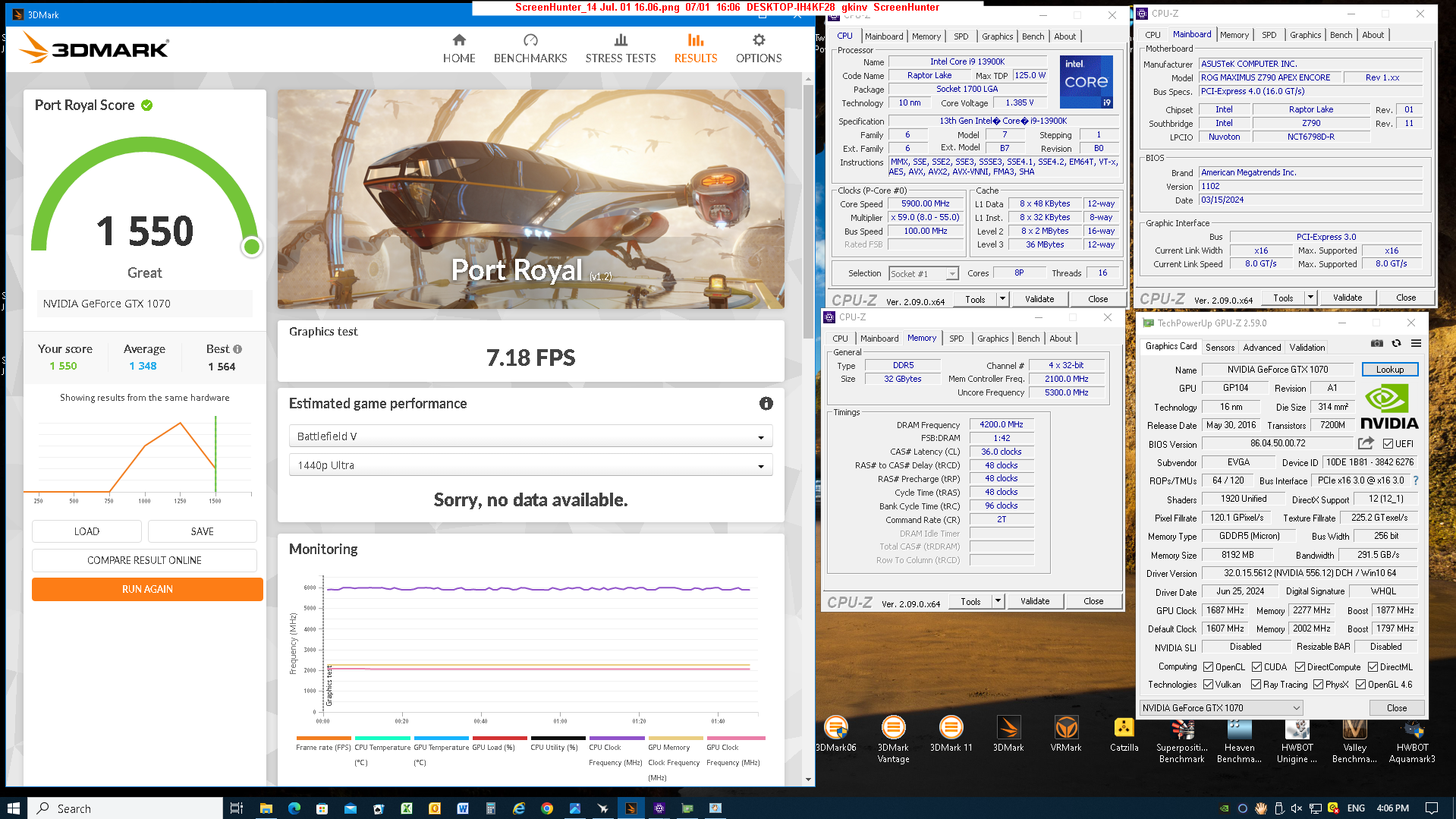1456x819 pixels.
Task: Click COMPARE RESULT ONLINE button
Action: 144,561
